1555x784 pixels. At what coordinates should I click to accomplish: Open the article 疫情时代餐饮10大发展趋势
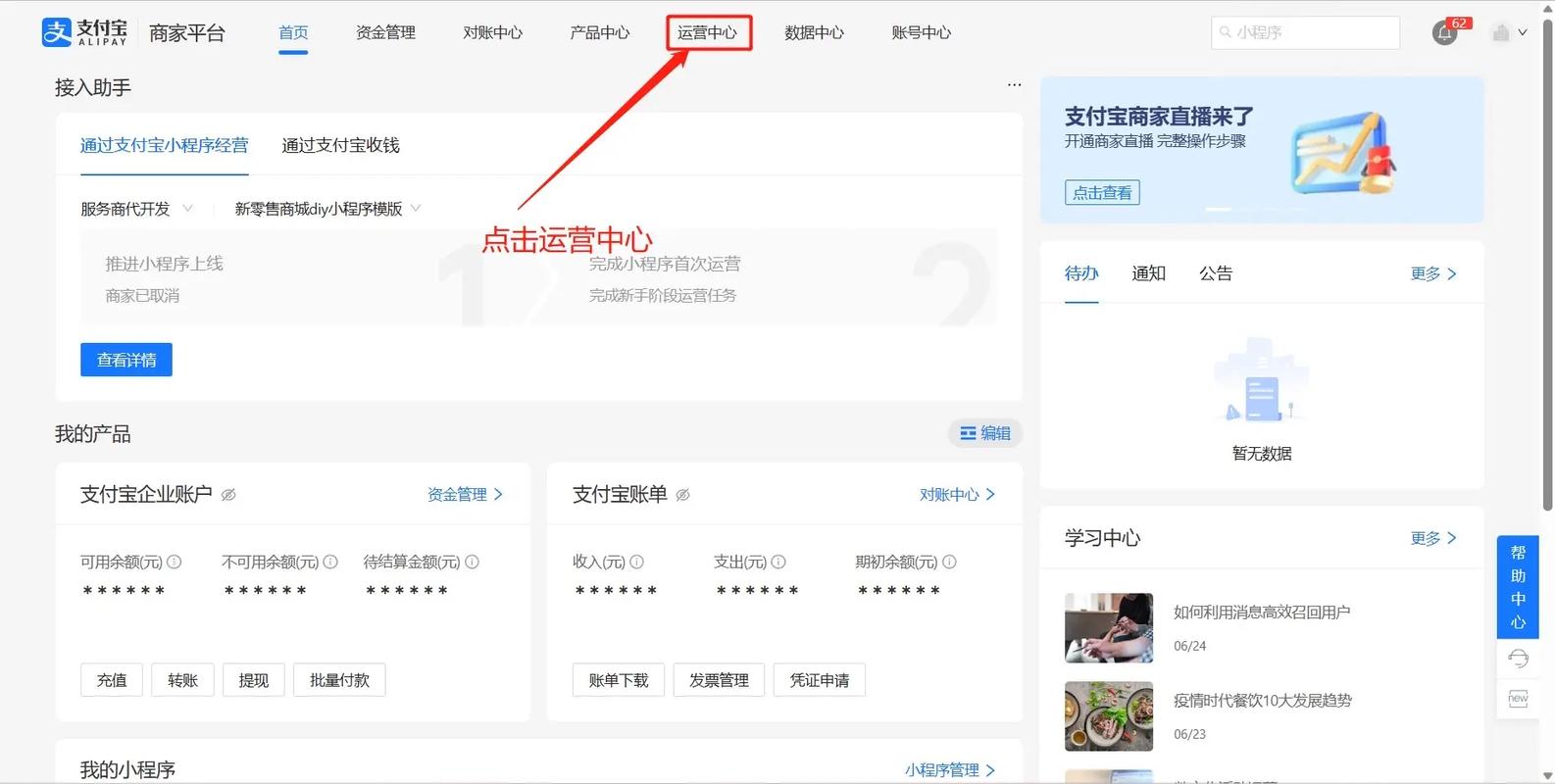point(1263,701)
